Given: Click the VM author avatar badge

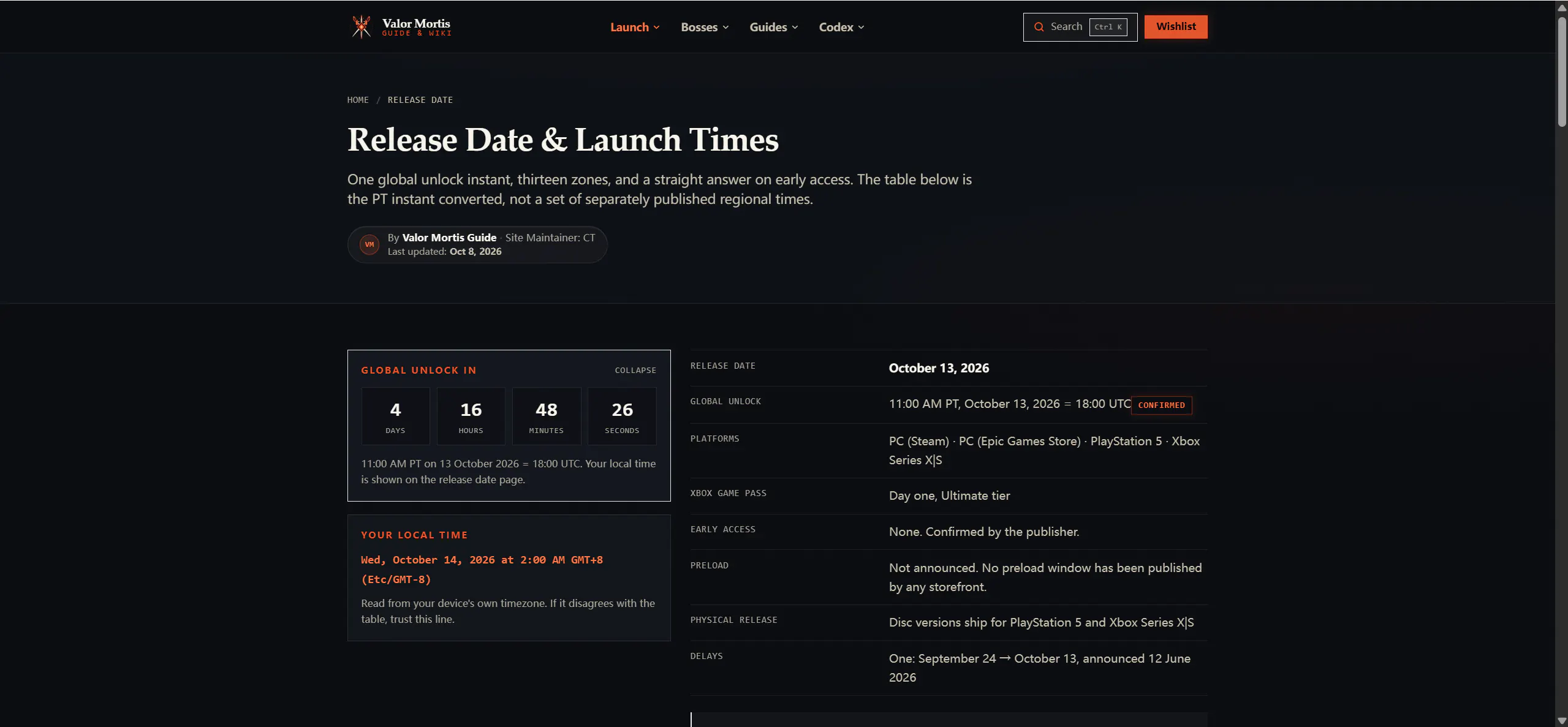Looking at the screenshot, I should pyautogui.click(x=369, y=244).
